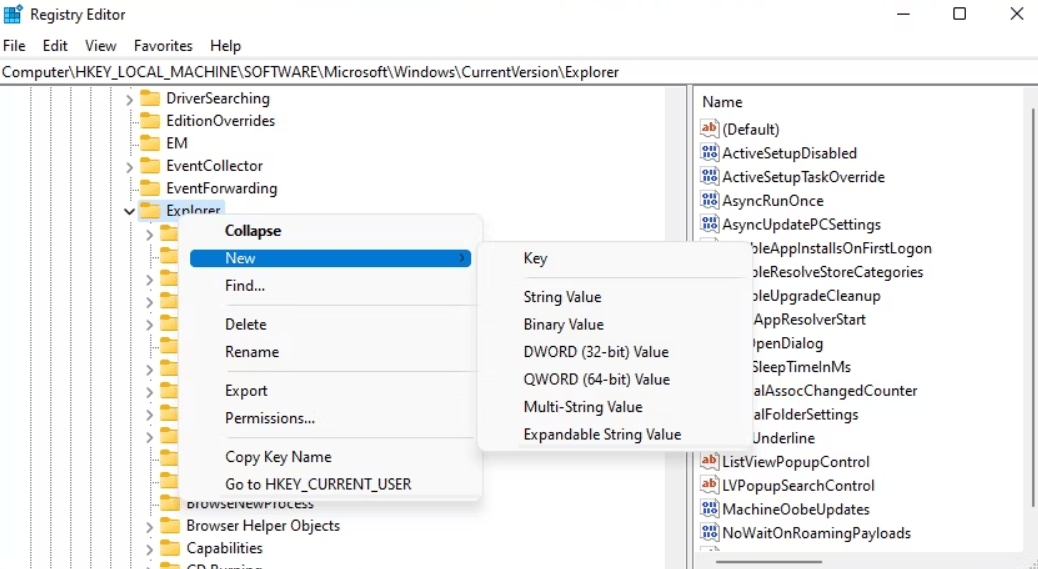Select the AsyncRunOnce value name
The image size is (1038, 569).
pyautogui.click(x=773, y=201)
